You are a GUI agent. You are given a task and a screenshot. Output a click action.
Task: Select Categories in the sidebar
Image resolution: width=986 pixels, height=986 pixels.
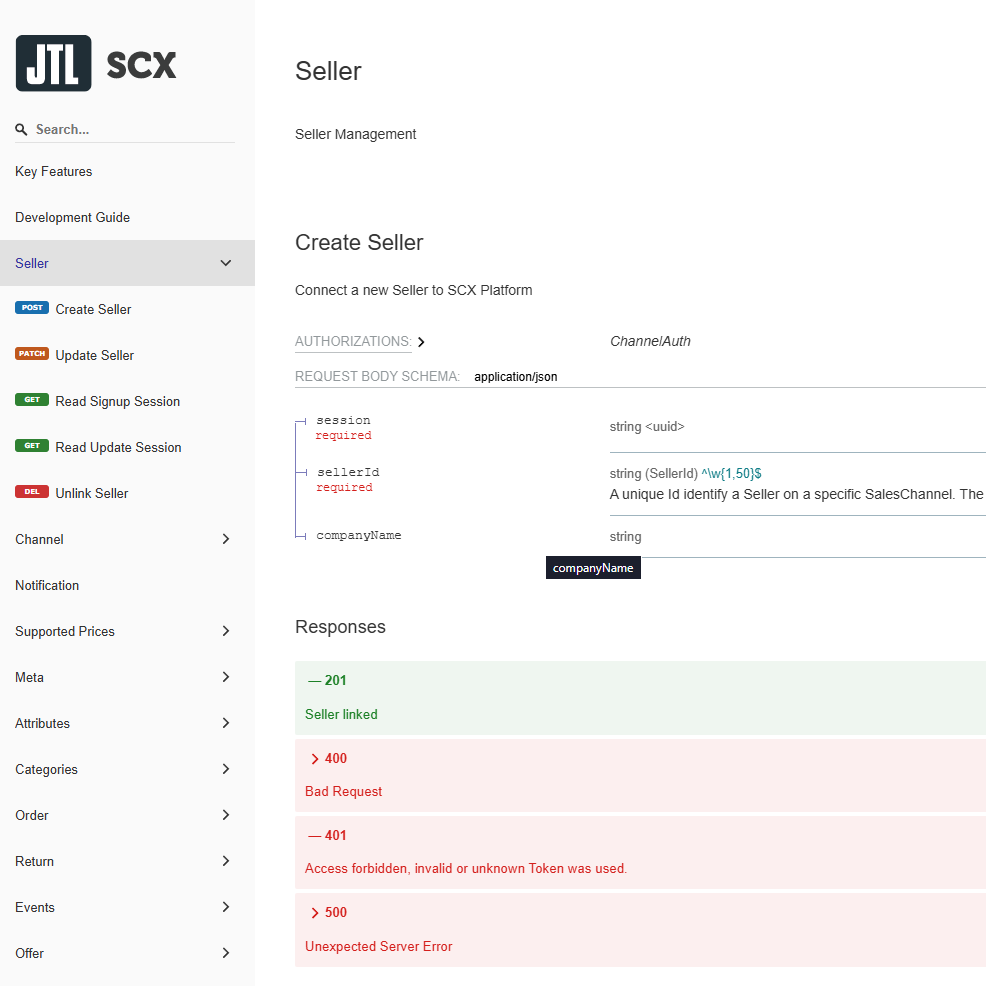47,769
